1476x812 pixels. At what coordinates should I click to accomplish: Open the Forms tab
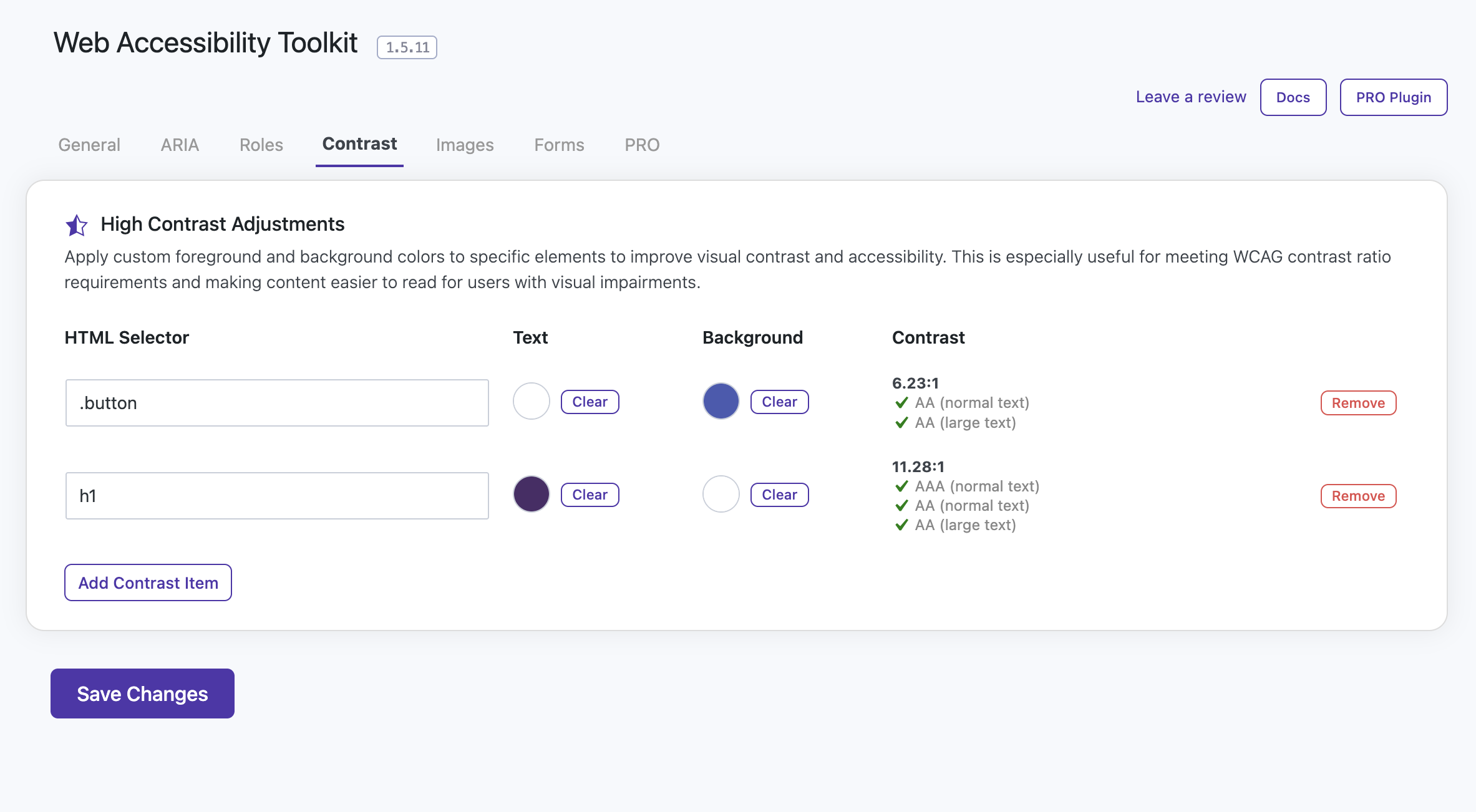pyautogui.click(x=559, y=145)
